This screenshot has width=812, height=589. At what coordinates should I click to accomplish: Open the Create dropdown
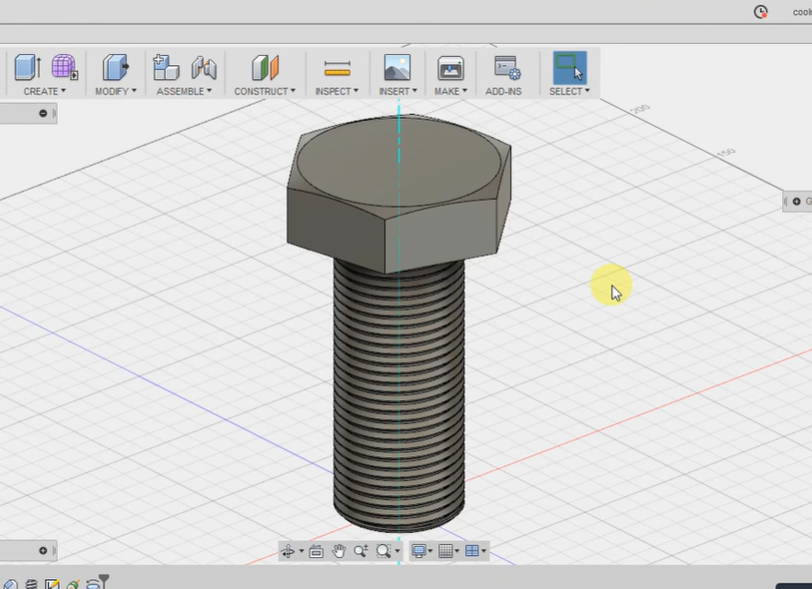[44, 90]
